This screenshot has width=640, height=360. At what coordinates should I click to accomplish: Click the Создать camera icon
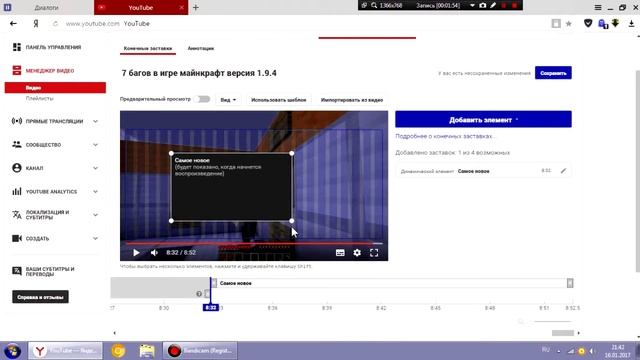coord(17,238)
